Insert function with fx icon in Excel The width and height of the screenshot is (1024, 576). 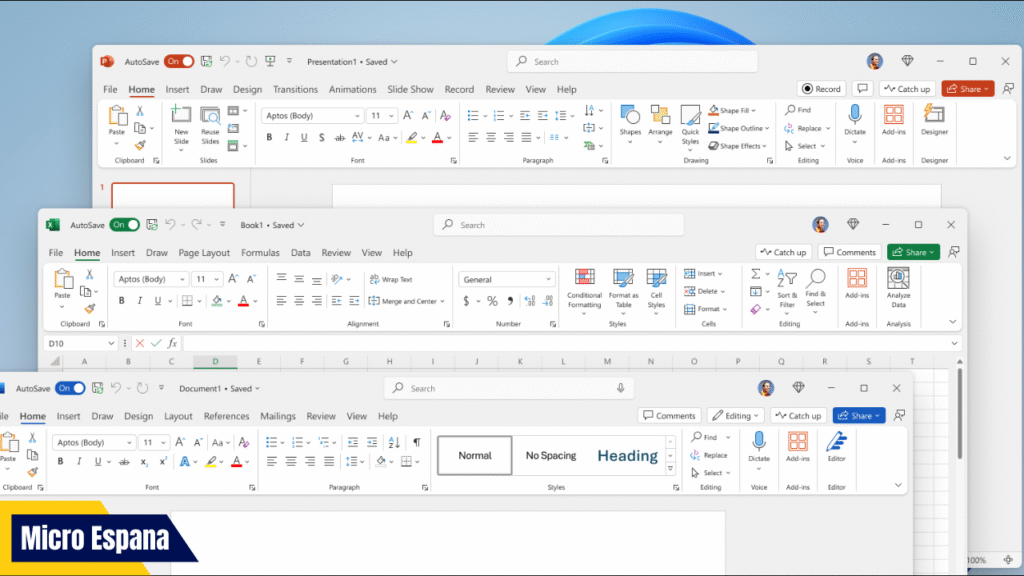pos(172,343)
